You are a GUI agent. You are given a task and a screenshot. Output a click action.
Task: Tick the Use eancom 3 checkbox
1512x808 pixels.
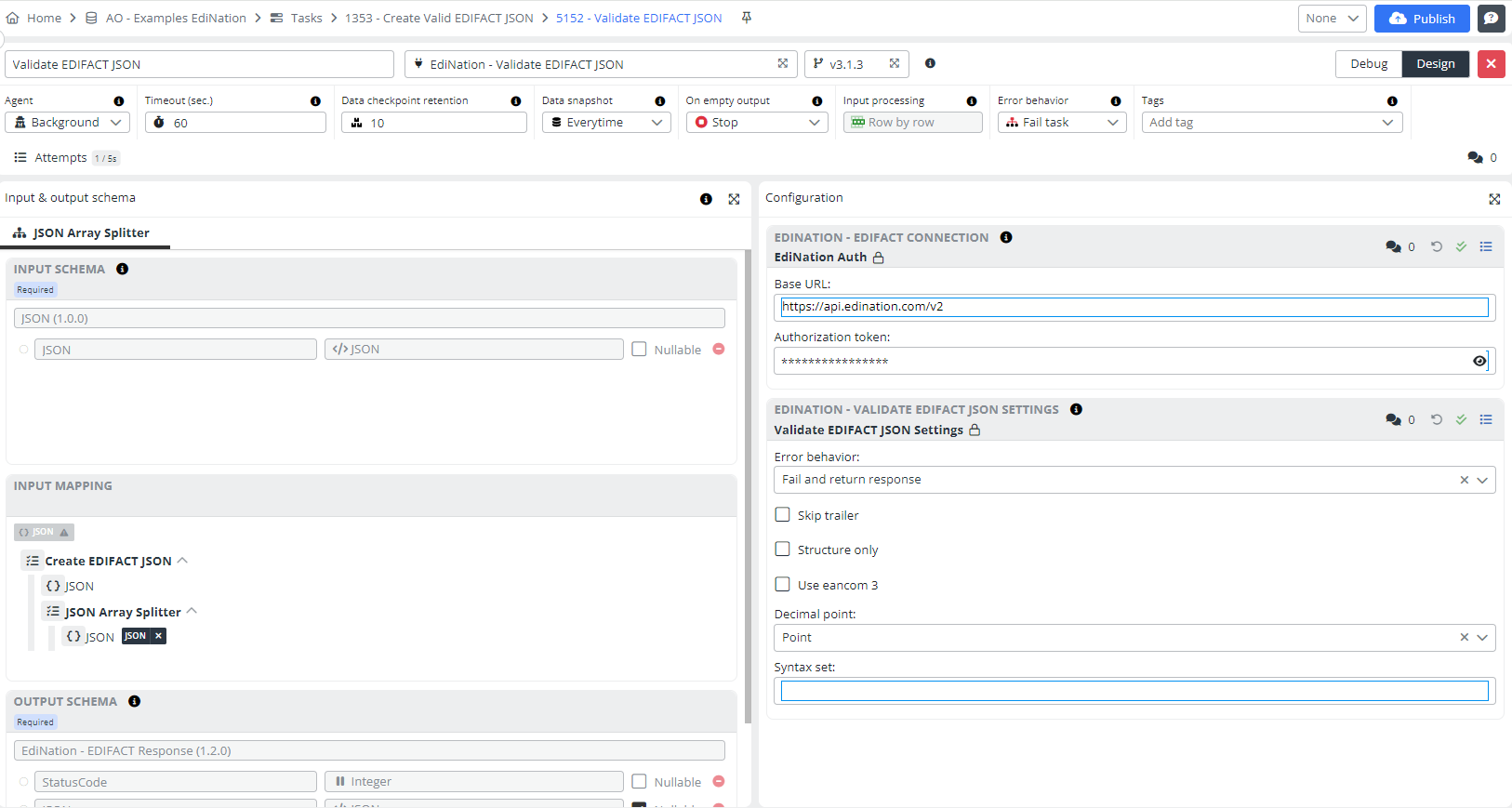(783, 585)
